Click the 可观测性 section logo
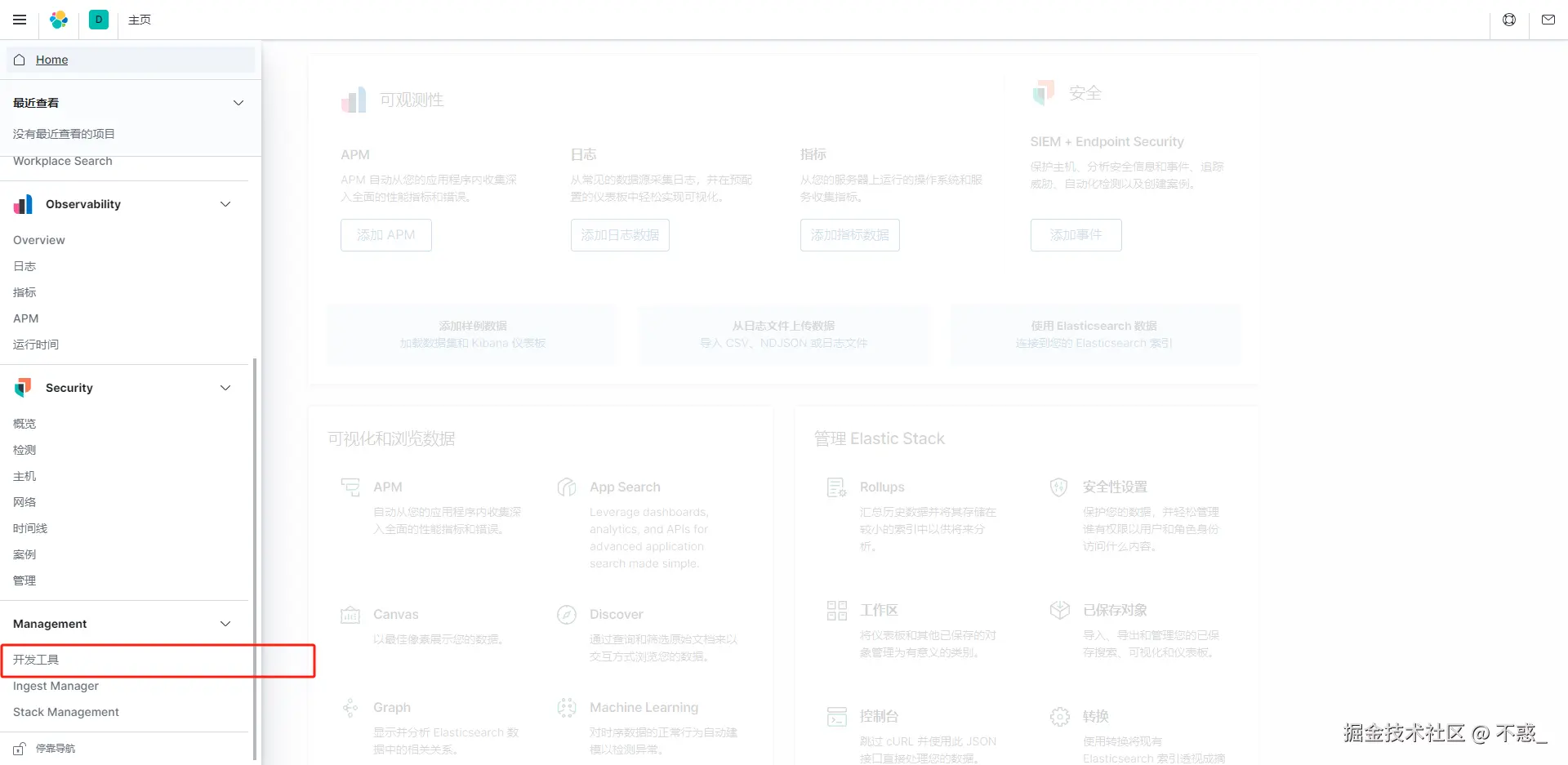Viewport: 1568px width, 765px height. (354, 100)
